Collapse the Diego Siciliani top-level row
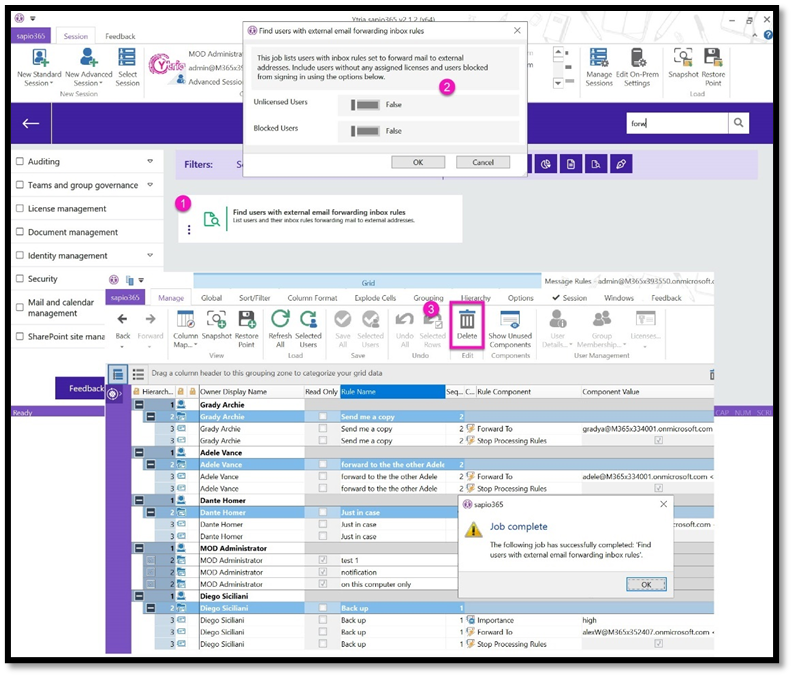This screenshot has height=676, width=792. point(138,596)
